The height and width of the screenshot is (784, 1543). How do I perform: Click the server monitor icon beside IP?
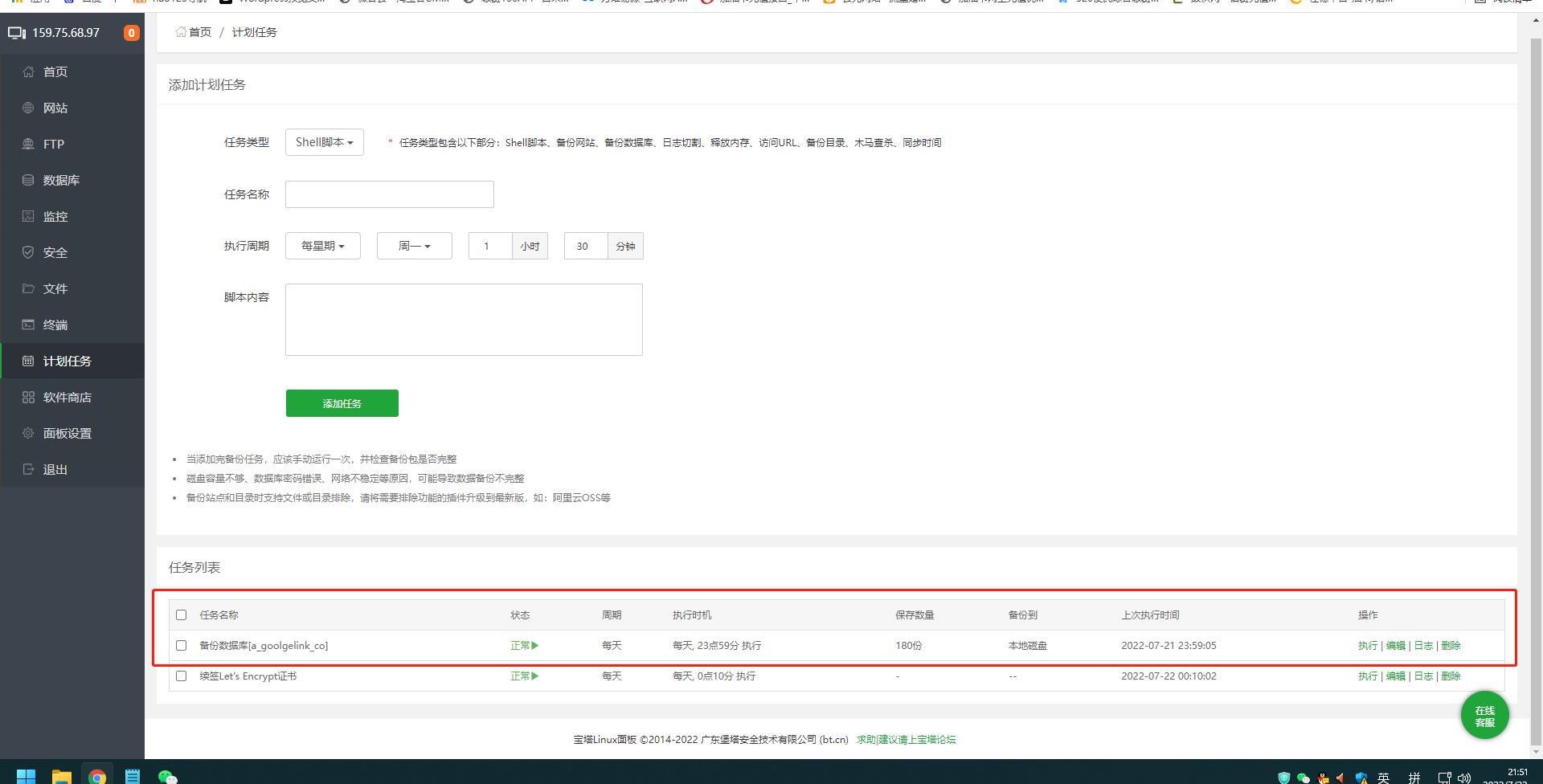tap(17, 33)
